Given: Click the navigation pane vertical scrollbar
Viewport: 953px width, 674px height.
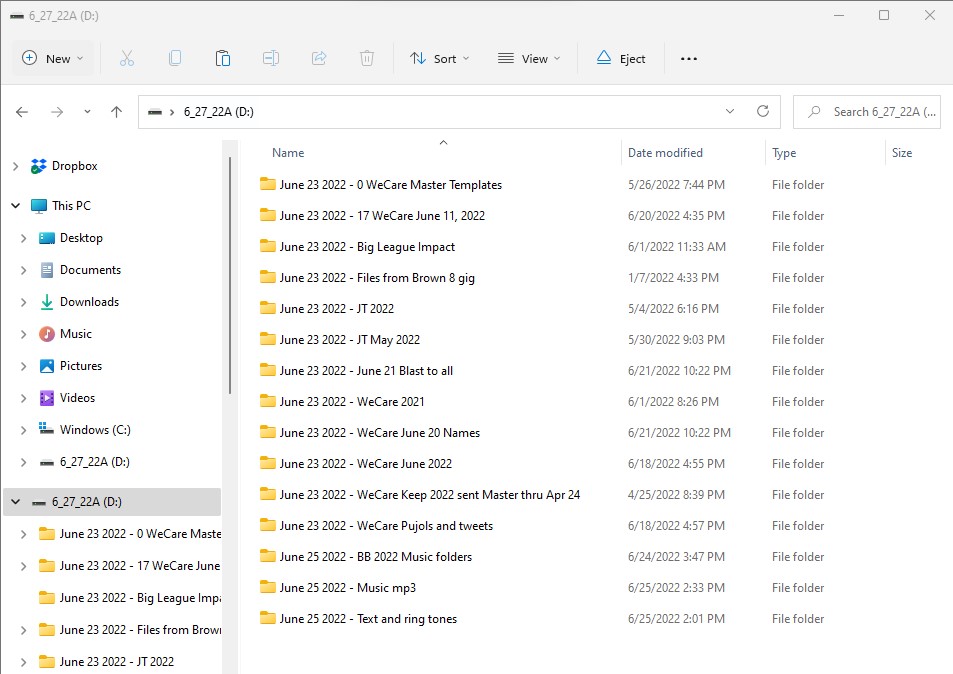Looking at the screenshot, I should click(230, 275).
